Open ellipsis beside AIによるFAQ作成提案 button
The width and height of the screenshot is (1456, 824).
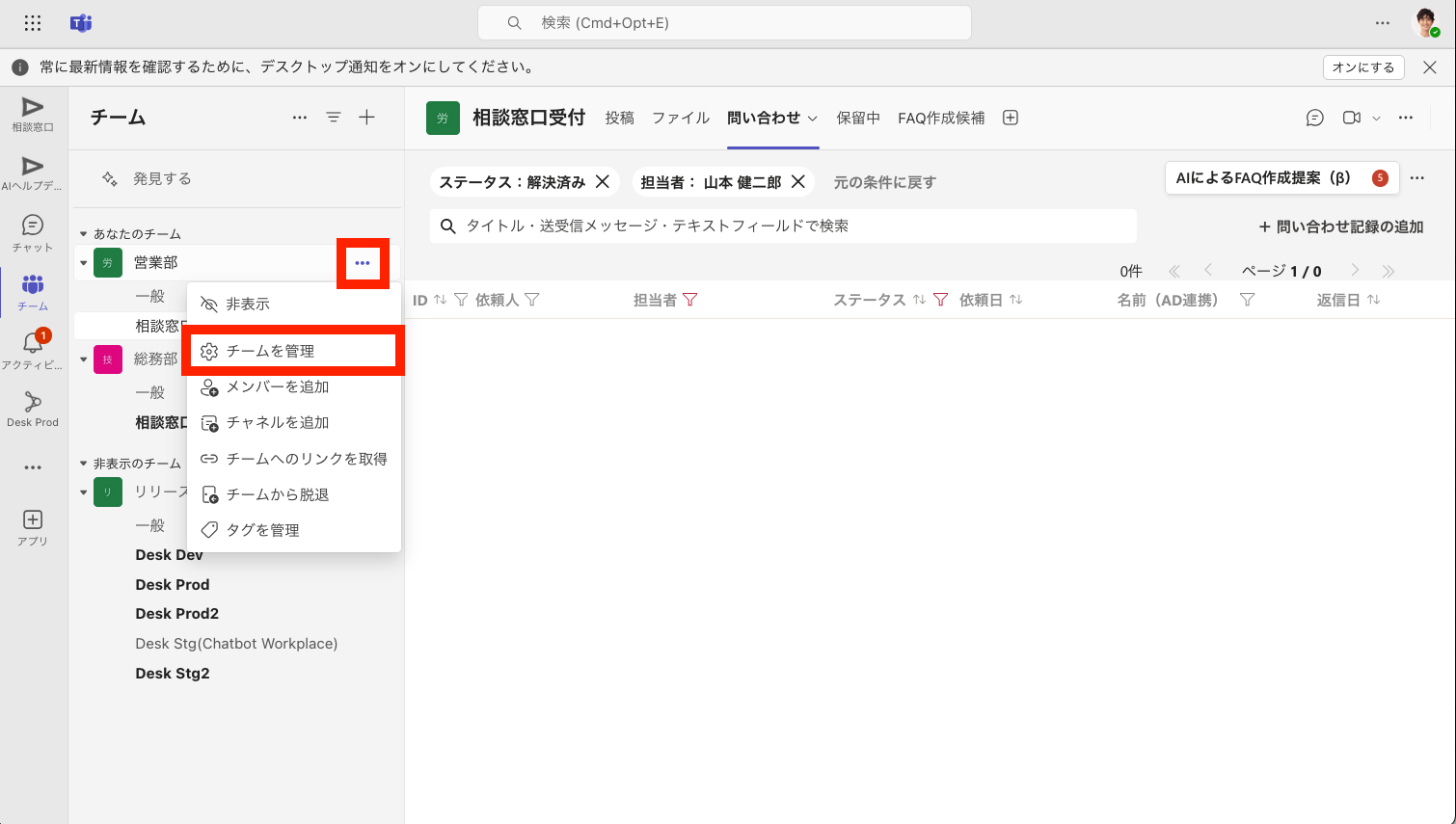pyautogui.click(x=1417, y=178)
